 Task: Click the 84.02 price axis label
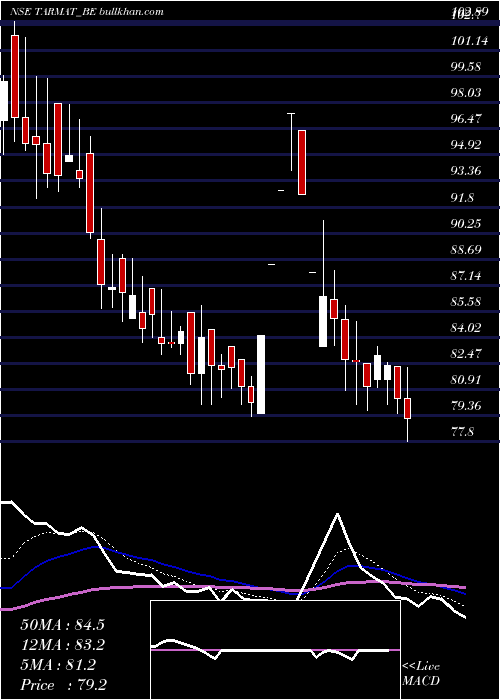pyautogui.click(x=466, y=327)
